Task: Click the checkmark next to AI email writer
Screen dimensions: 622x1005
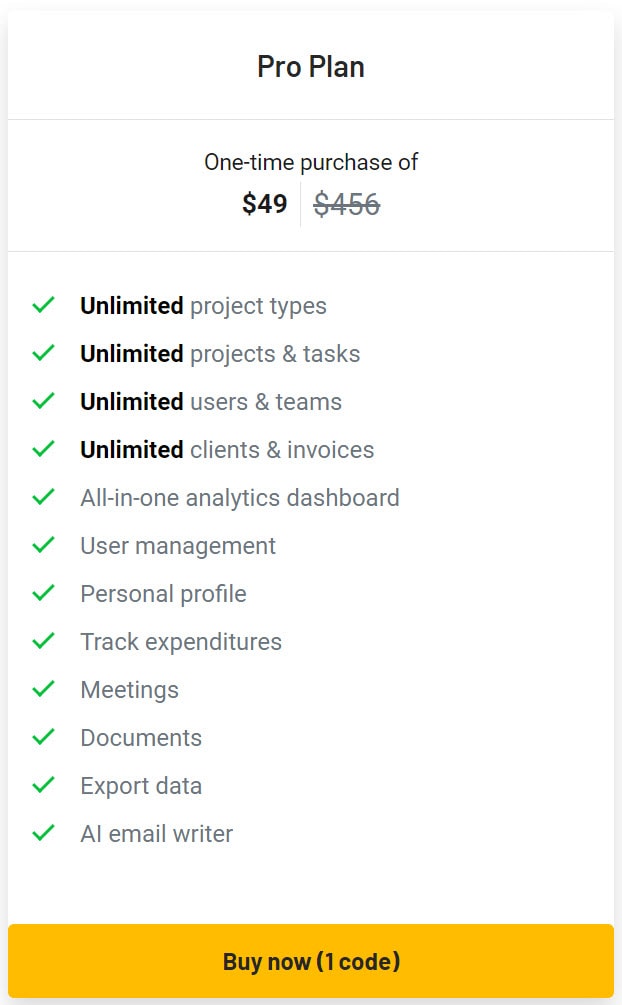Action: pos(44,833)
